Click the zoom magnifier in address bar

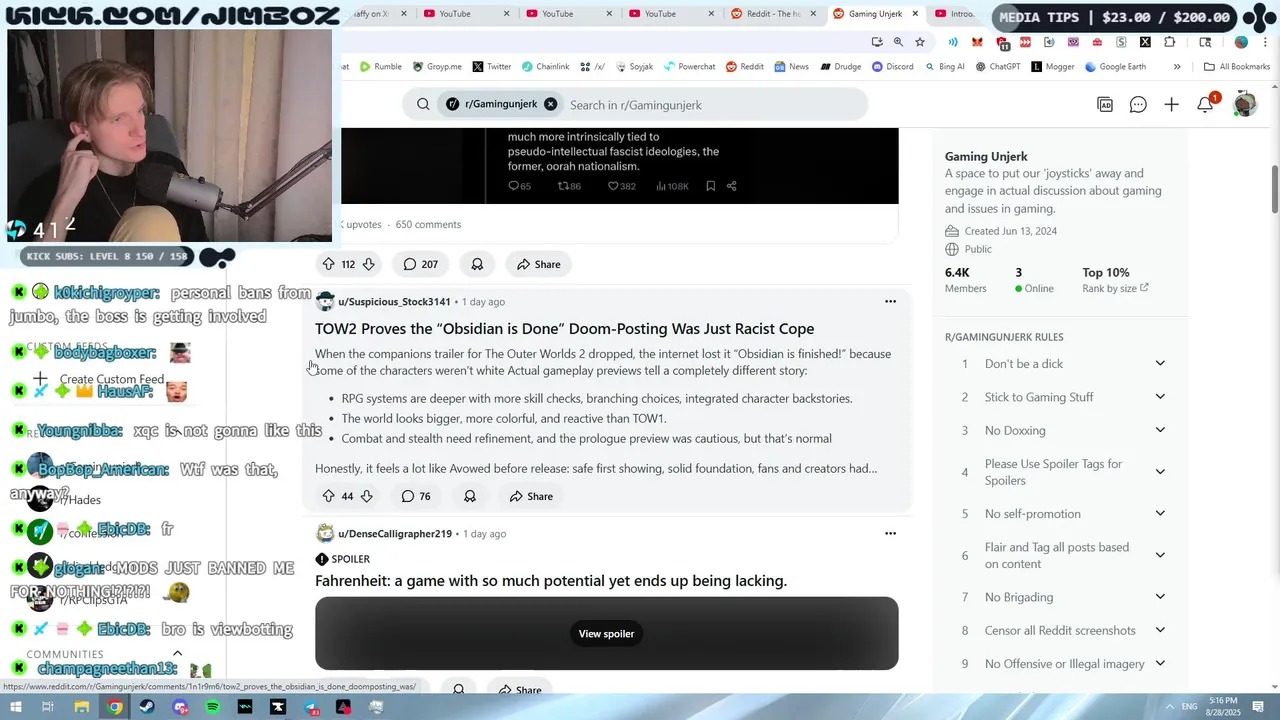point(898,42)
